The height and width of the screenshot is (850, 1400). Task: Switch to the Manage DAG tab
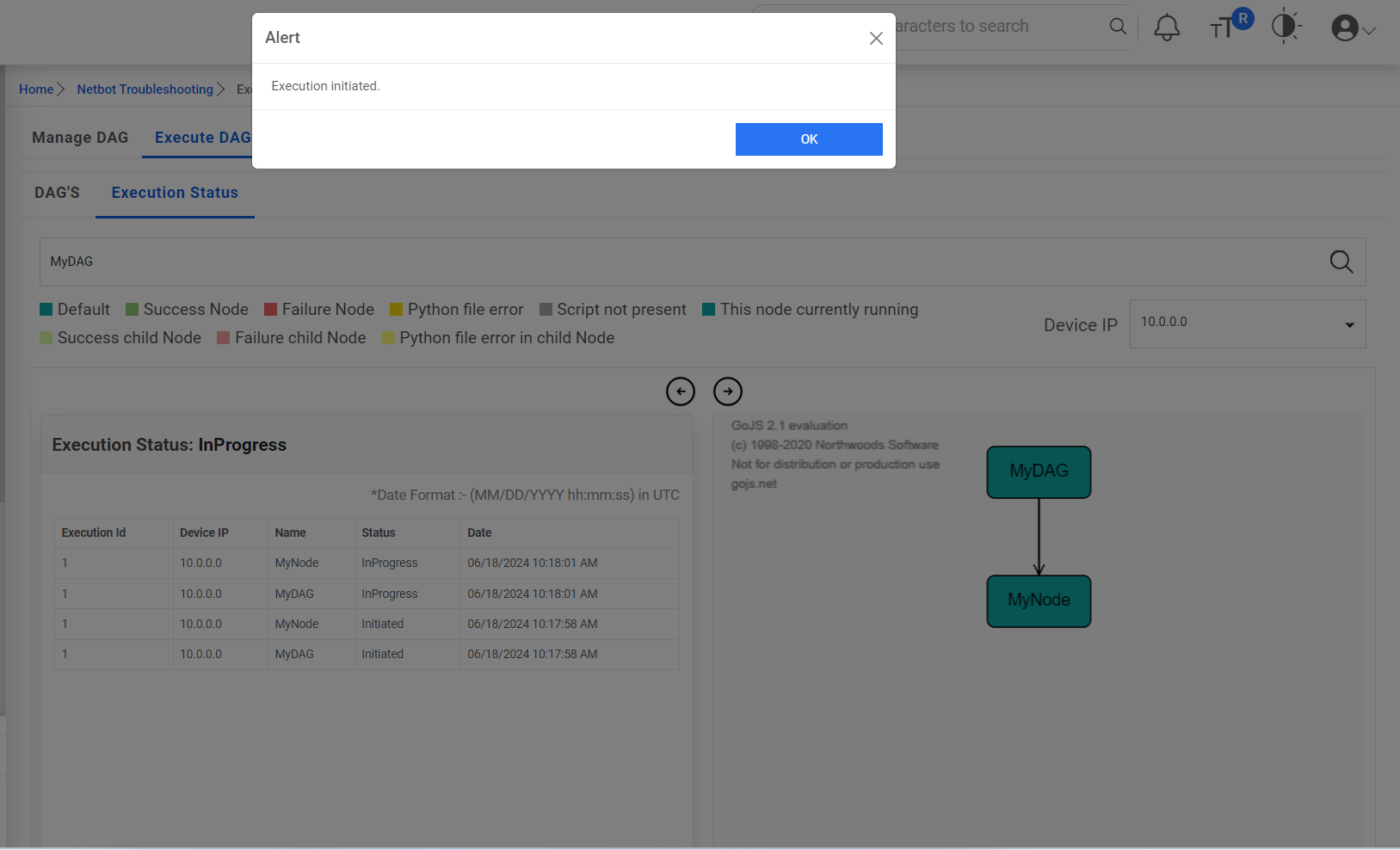tap(80, 138)
